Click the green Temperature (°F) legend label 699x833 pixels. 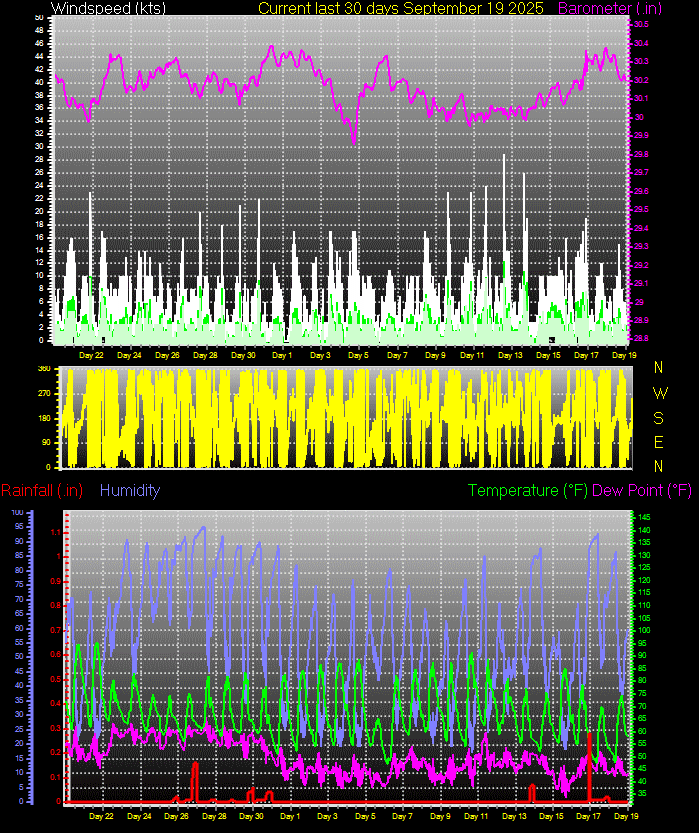click(x=528, y=490)
